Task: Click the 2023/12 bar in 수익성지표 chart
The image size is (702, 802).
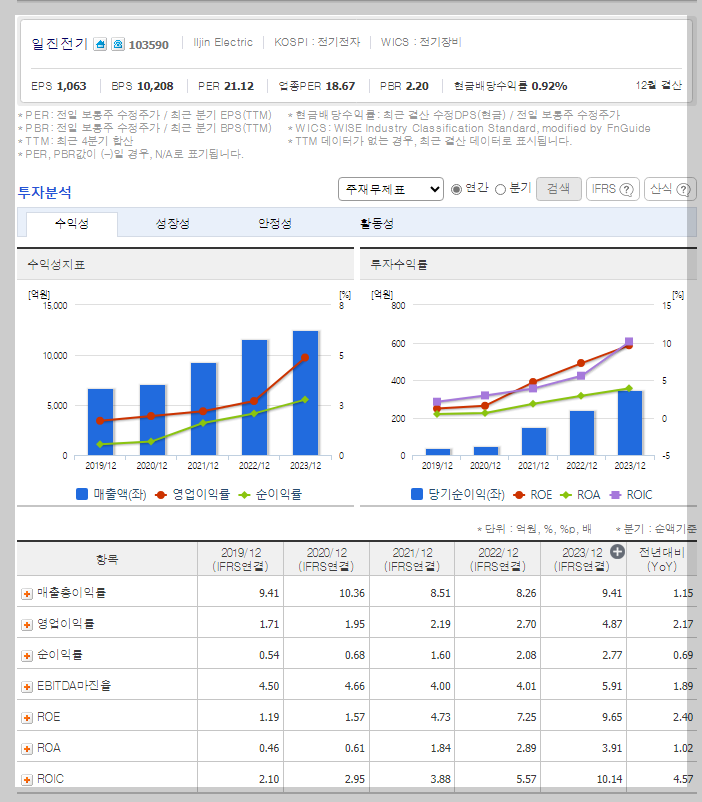Action: point(305,393)
